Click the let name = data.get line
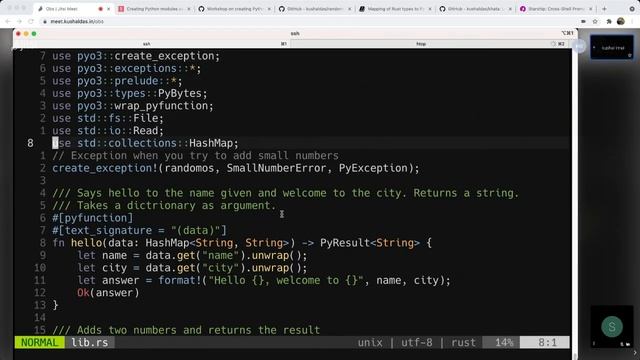Viewport: 640px width, 360px height. click(x=192, y=256)
